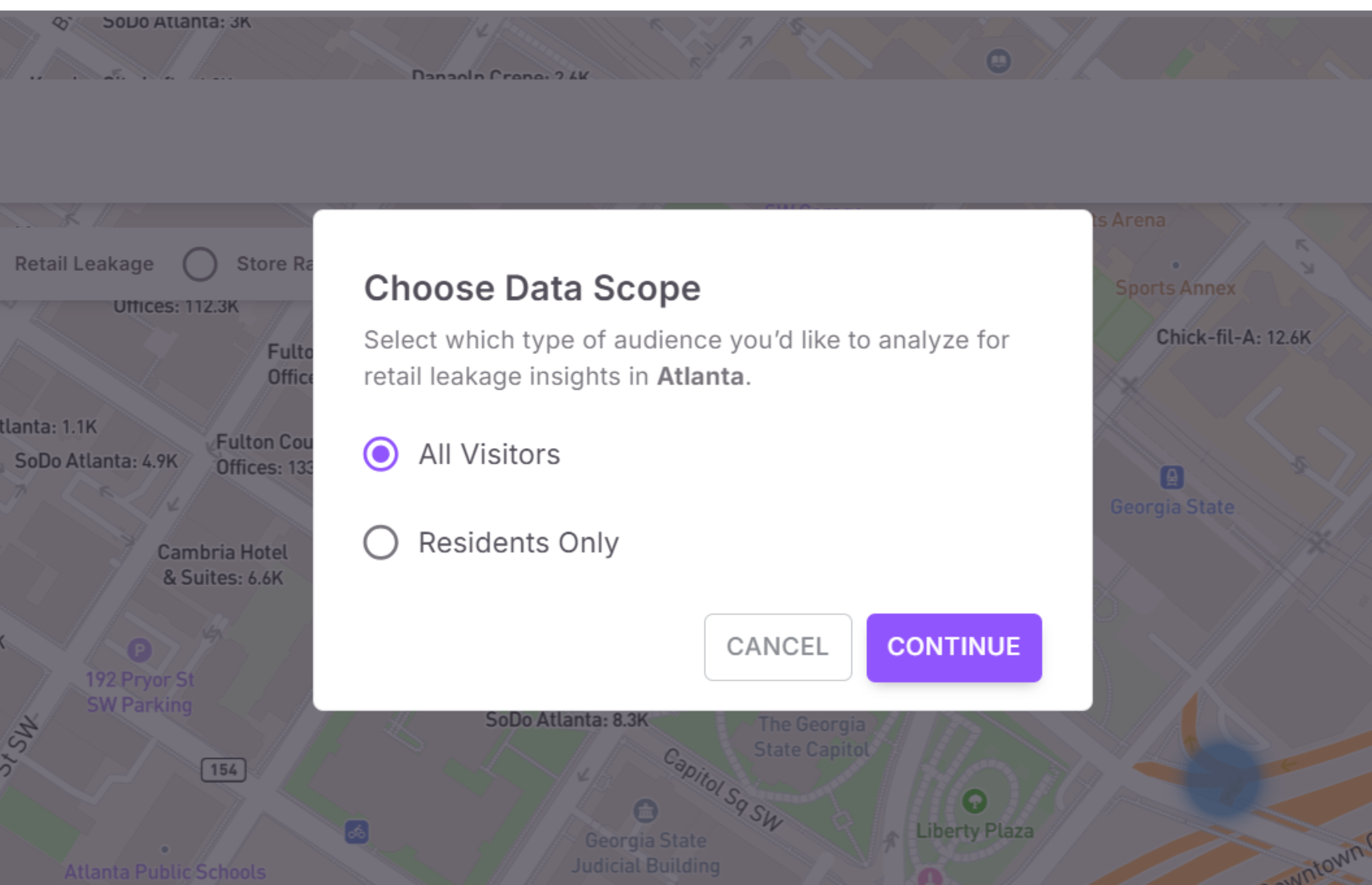Select the Chick-fil-A: 12.6K map label
The height and width of the screenshot is (885, 1372).
click(x=1233, y=337)
